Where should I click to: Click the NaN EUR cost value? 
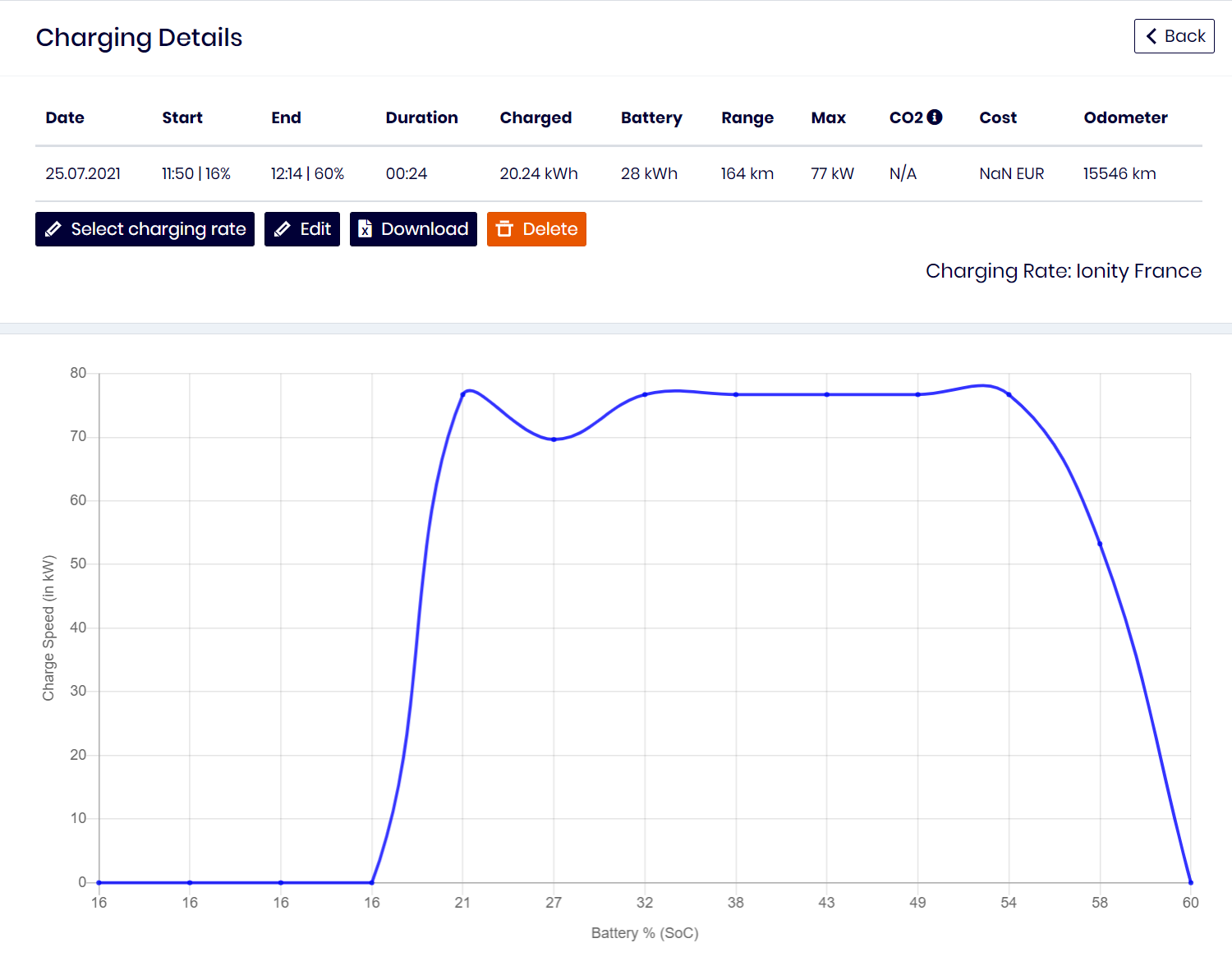1011,173
